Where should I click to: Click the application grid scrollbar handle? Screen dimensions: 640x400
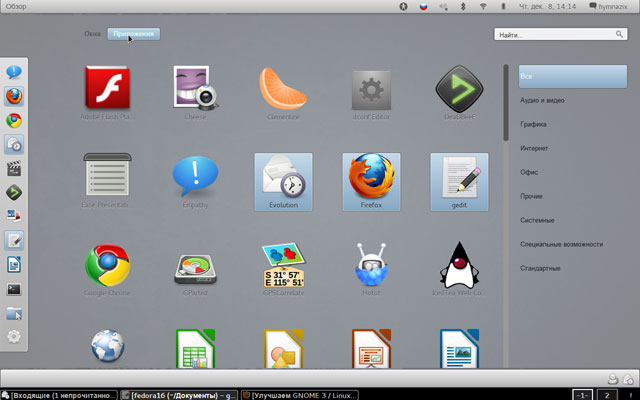506,102
